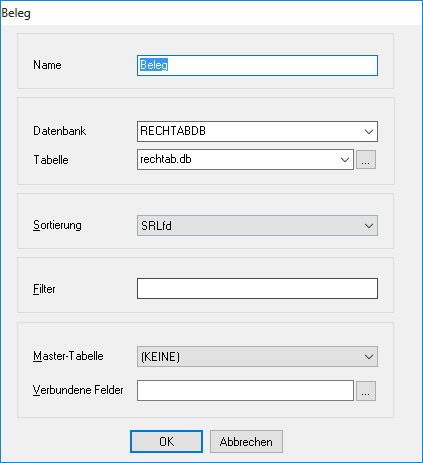Click the rechtab.db text in Tabelle field
Viewport: 423px width, 463px height.
(166, 159)
